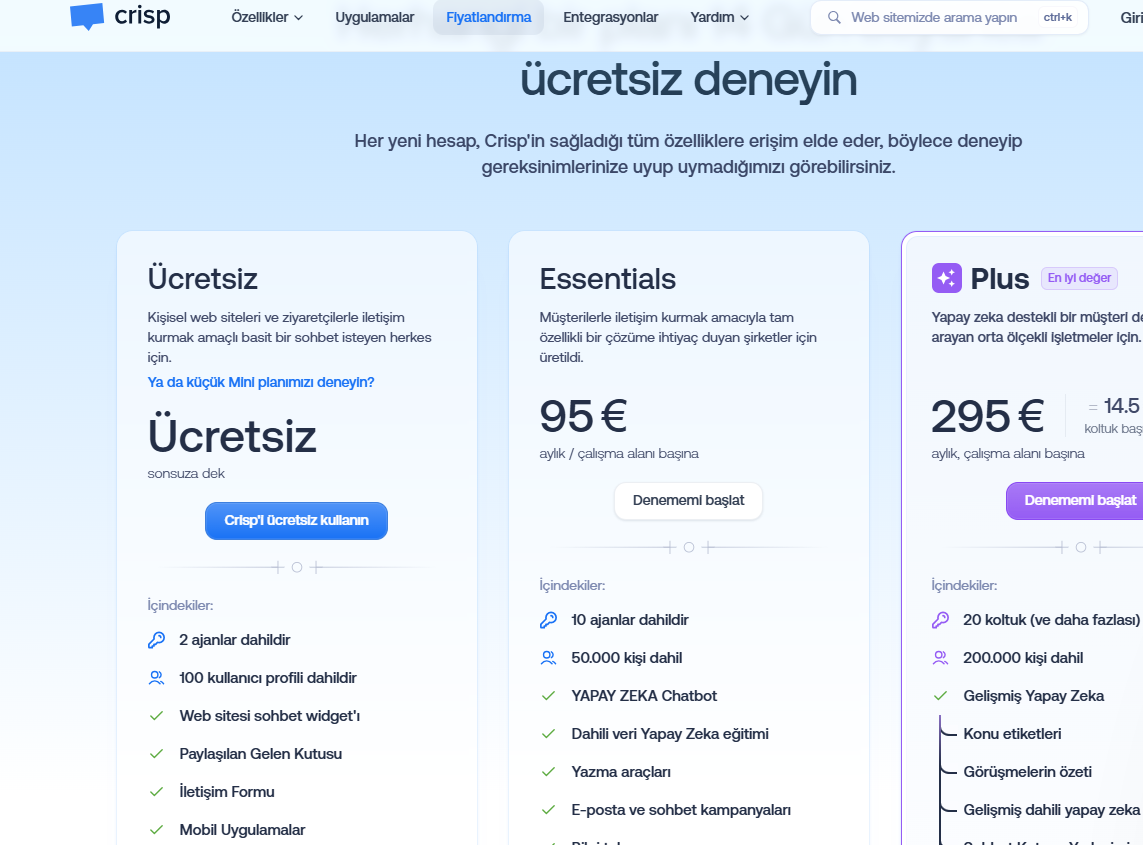Open Ya da küçük Mini planımızı deneyin link
1143x845 pixels.
click(x=261, y=382)
